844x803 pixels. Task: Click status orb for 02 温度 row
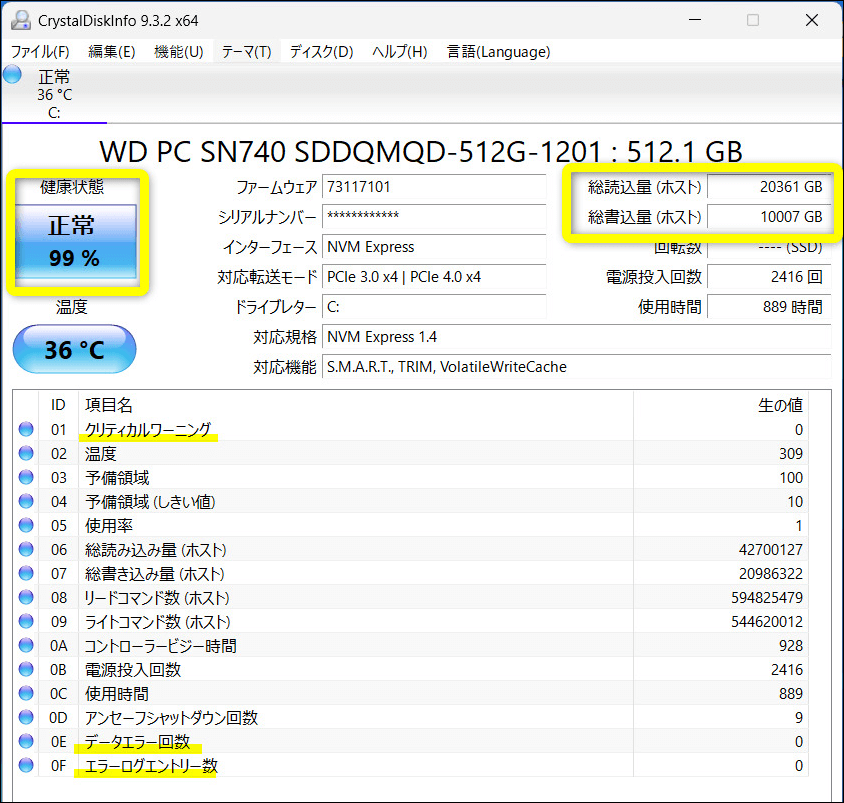26,453
